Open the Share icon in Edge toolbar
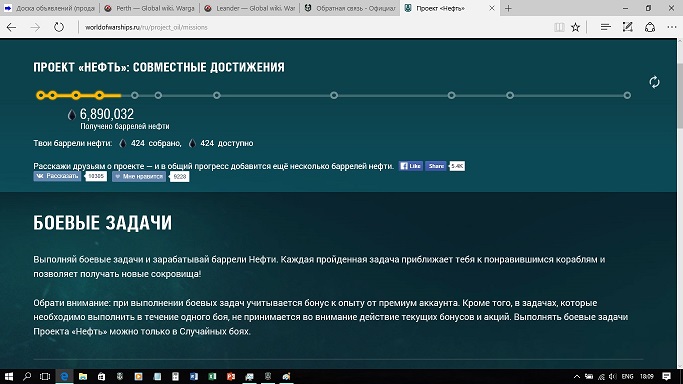The width and height of the screenshot is (683, 384). pyautogui.click(x=650, y=27)
